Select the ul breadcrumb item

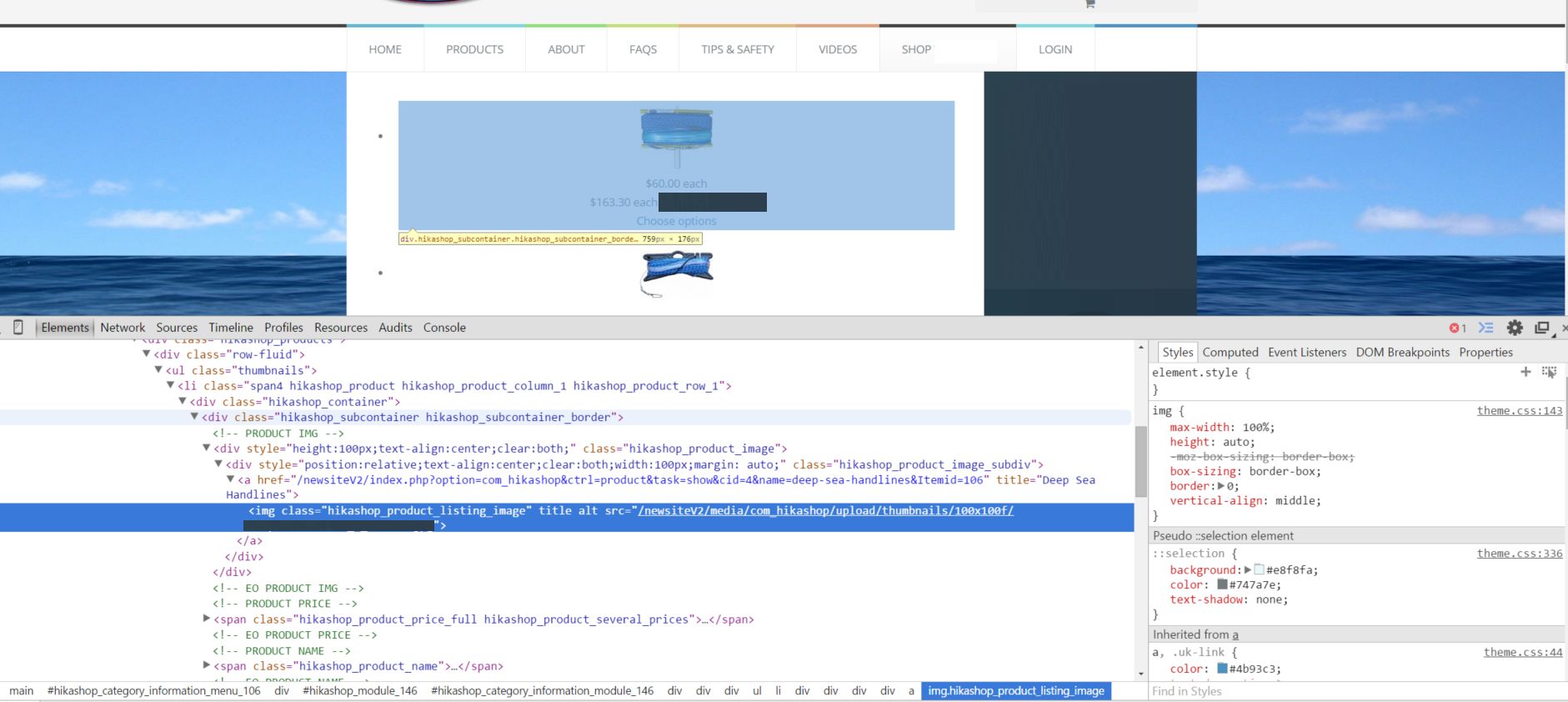tap(757, 690)
